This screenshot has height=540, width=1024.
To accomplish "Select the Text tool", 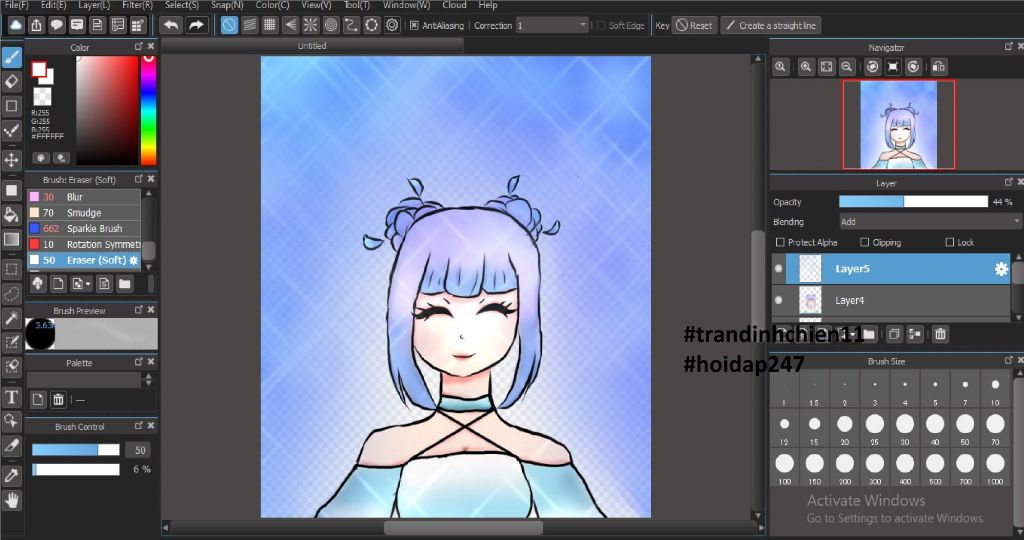I will [x=12, y=396].
